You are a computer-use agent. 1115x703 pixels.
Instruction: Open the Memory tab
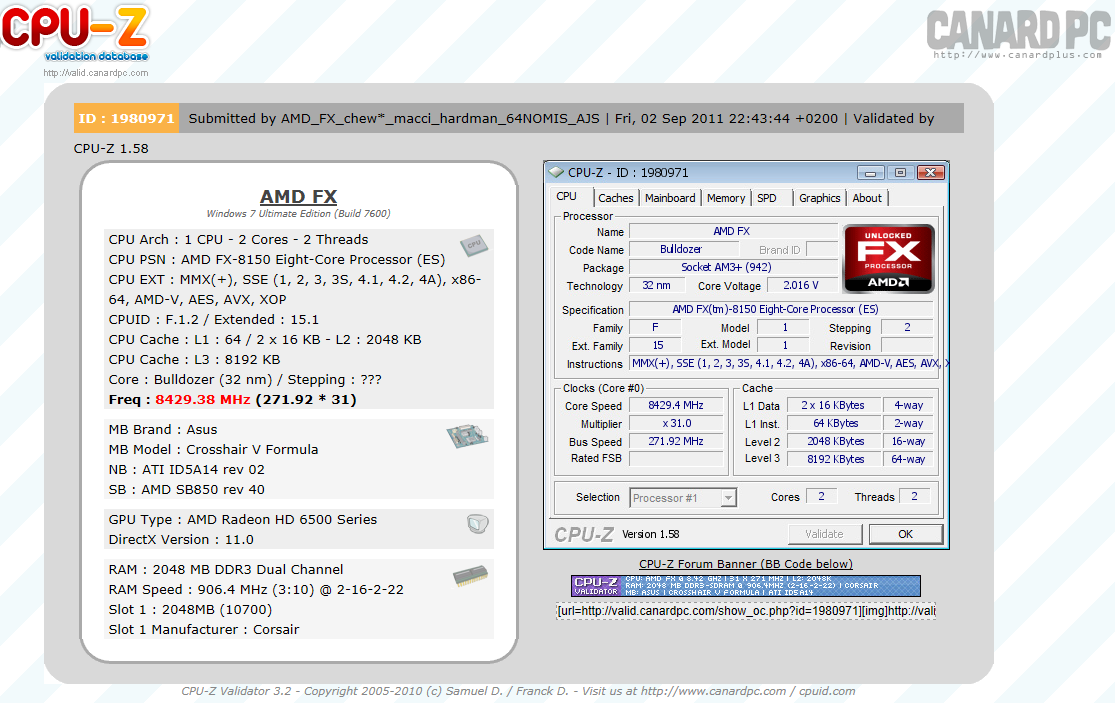pyautogui.click(x=726, y=198)
